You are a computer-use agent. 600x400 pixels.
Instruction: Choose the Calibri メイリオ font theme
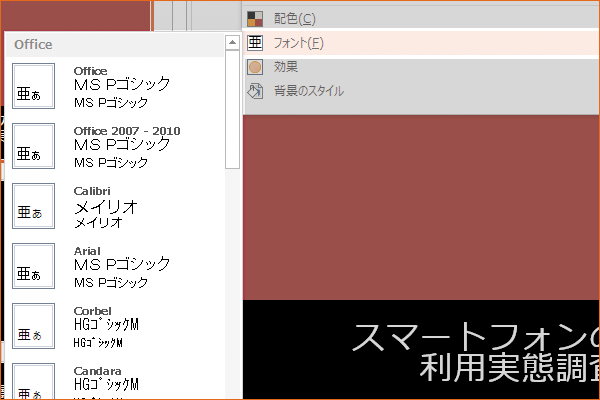(115, 206)
